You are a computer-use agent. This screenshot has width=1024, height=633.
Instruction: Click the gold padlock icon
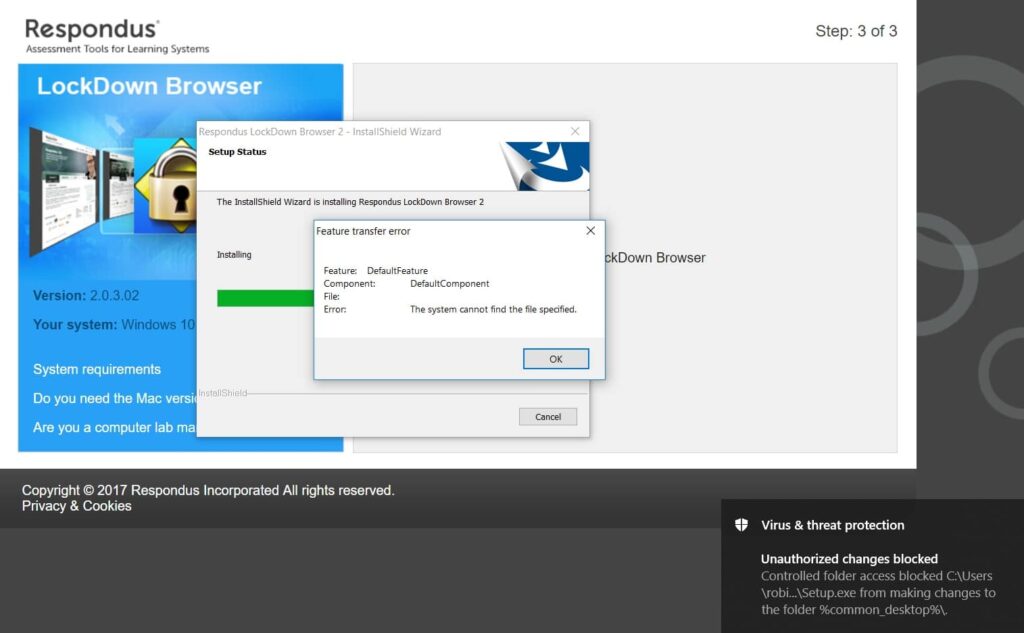170,184
